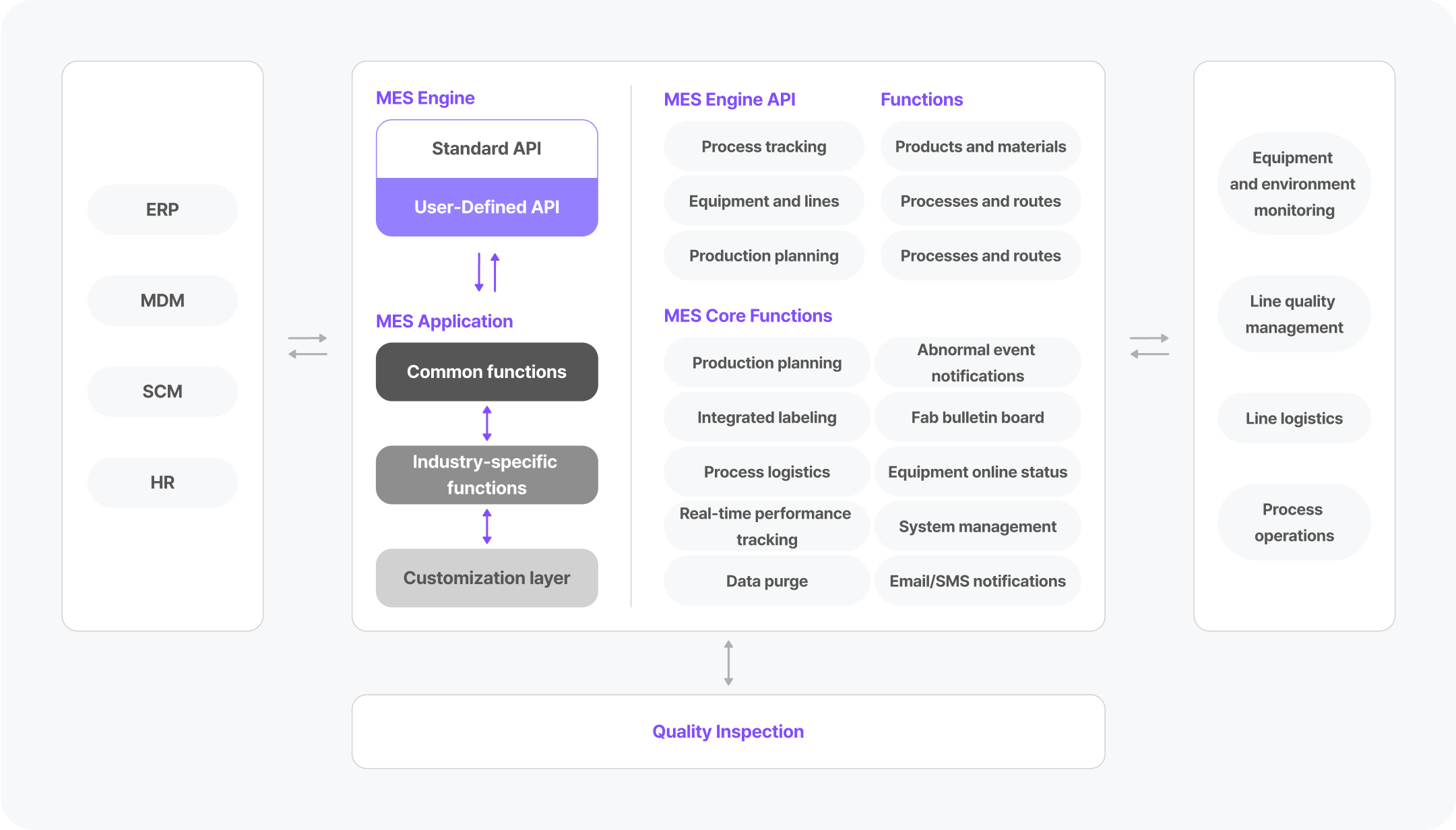The height and width of the screenshot is (830, 1456).
Task: Click the Fab bulletin board pill
Action: pos(978,418)
